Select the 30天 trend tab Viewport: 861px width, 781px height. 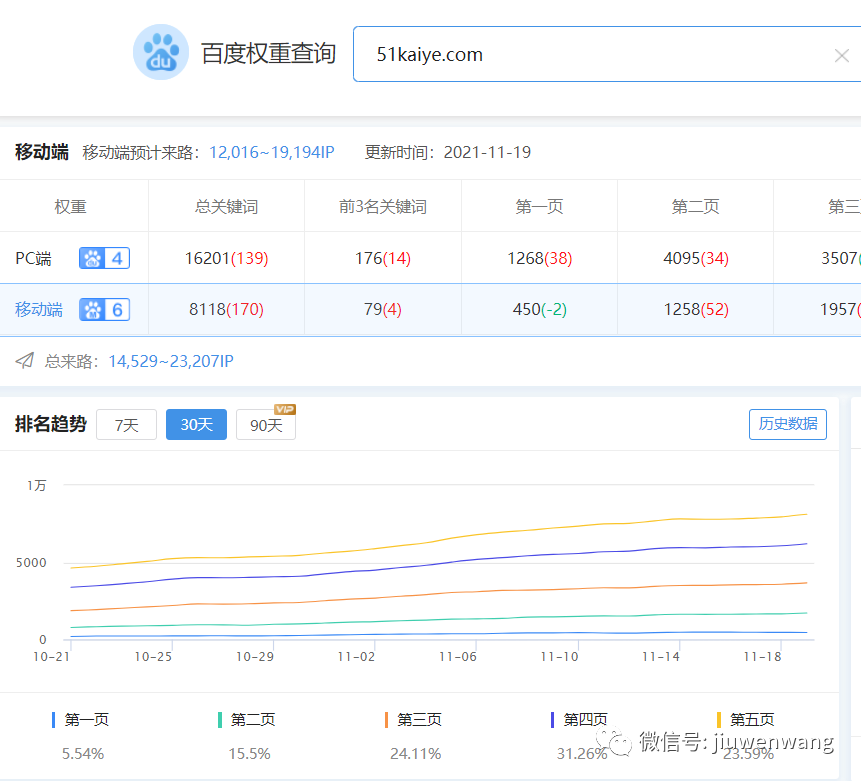click(197, 425)
